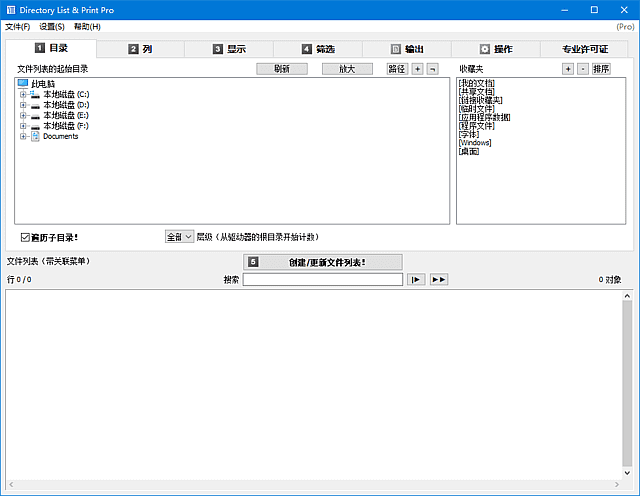Screen dimensions: 640x496
Task: Switch to the 筛选 tab
Action: [x=319, y=48]
